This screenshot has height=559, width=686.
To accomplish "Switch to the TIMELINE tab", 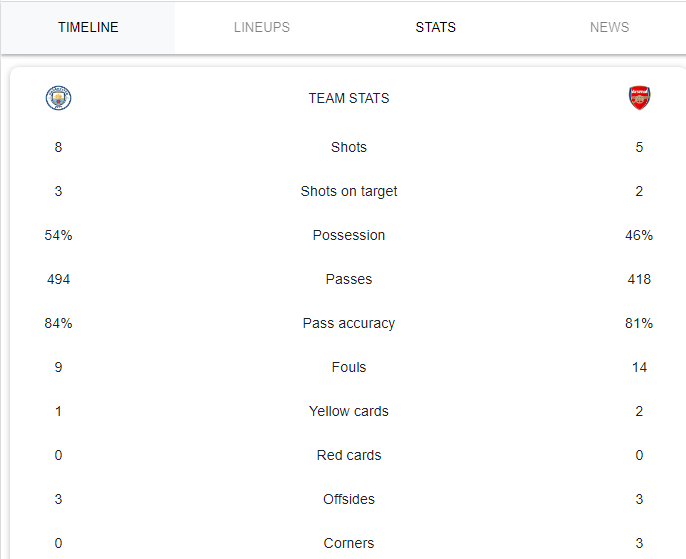I will (88, 28).
